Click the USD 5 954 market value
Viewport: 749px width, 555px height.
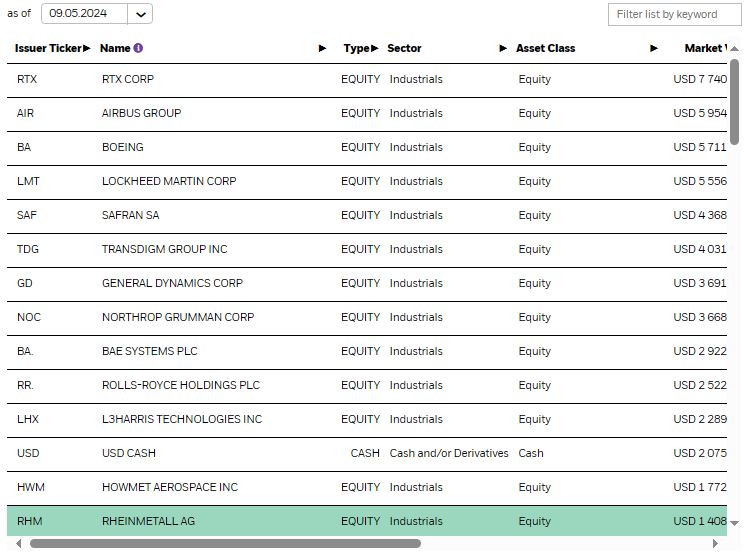click(x=700, y=113)
